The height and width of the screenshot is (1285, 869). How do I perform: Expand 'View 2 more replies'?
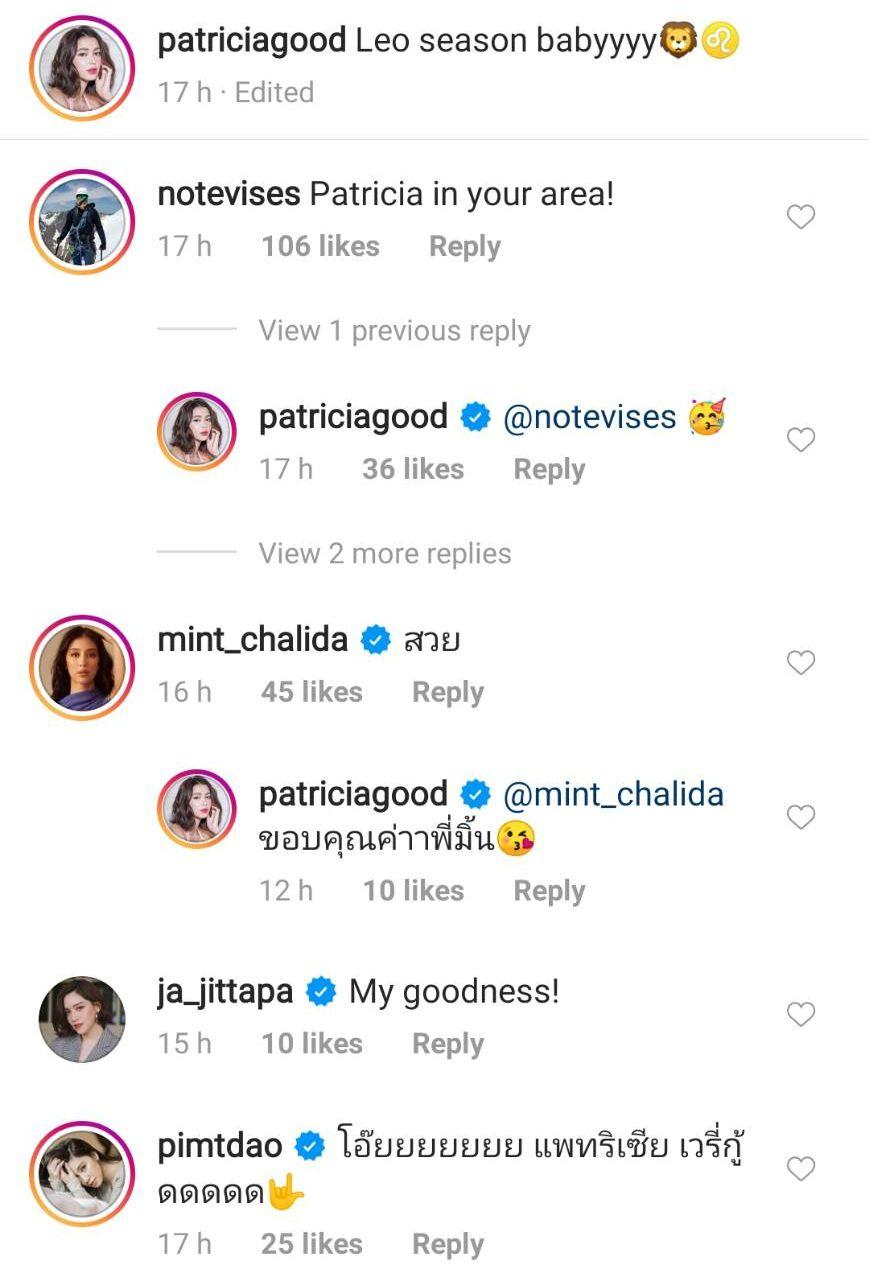tap(384, 554)
